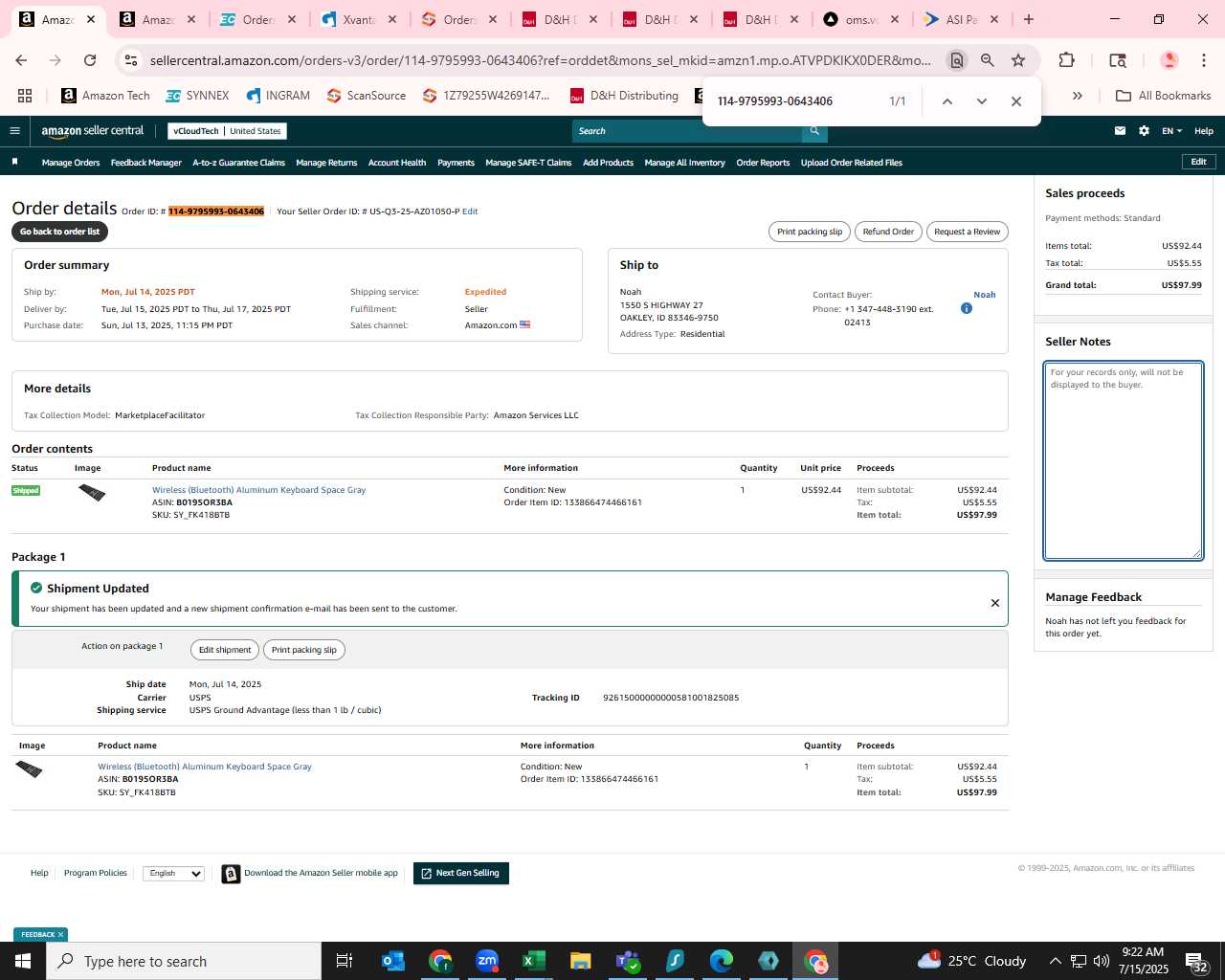This screenshot has height=980, width=1225.
Task: Open Manage All Inventory menu item
Action: [684, 163]
